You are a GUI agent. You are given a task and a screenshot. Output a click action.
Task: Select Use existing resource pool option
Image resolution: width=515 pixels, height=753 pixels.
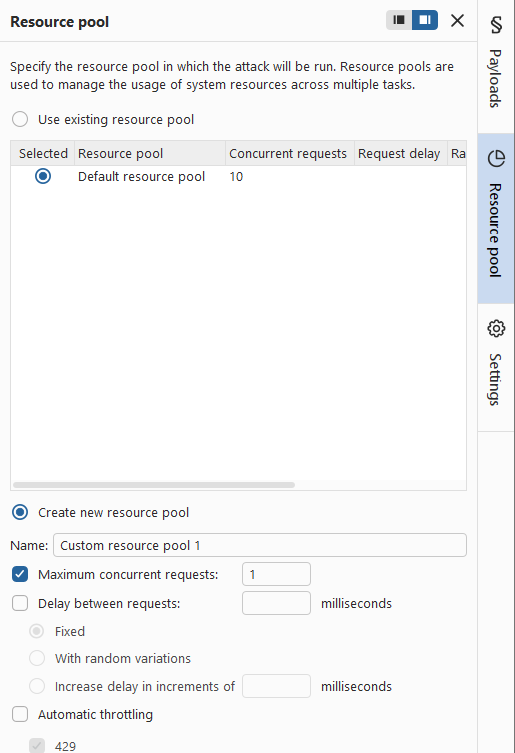20,119
